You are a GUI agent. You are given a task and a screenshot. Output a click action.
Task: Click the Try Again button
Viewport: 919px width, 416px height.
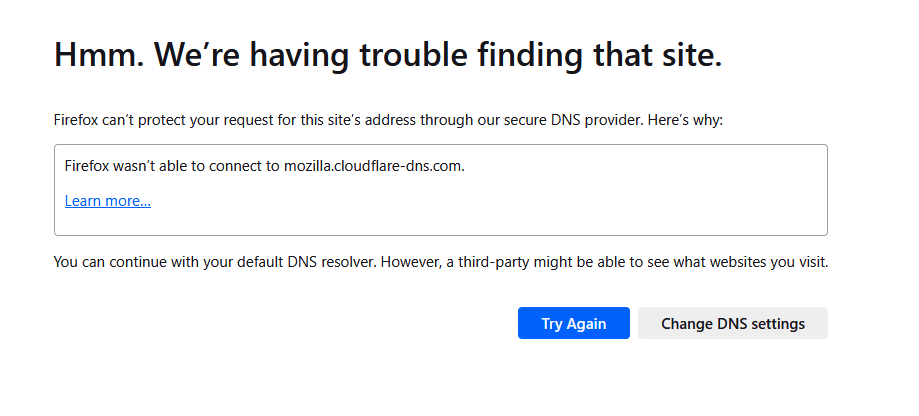click(573, 323)
